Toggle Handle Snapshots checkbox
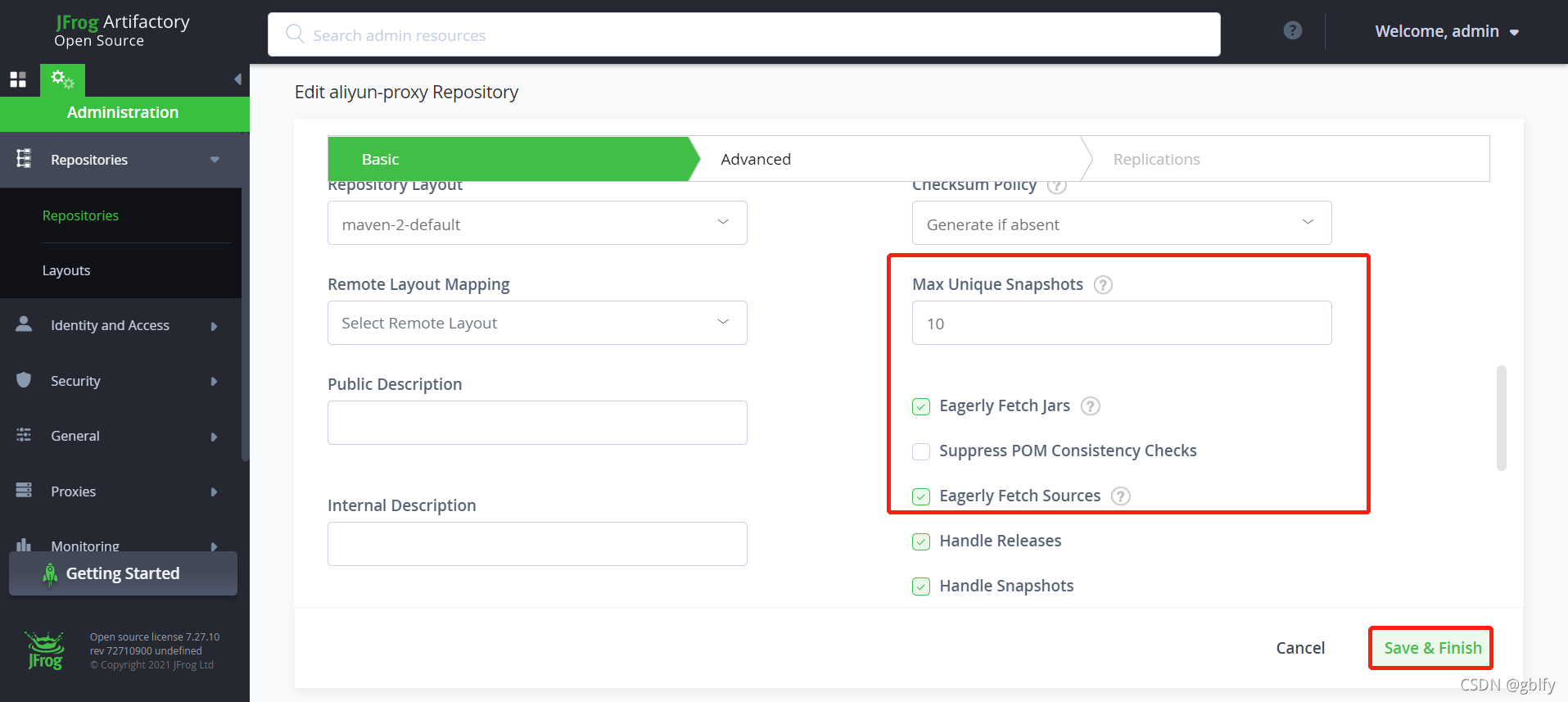 point(921,587)
